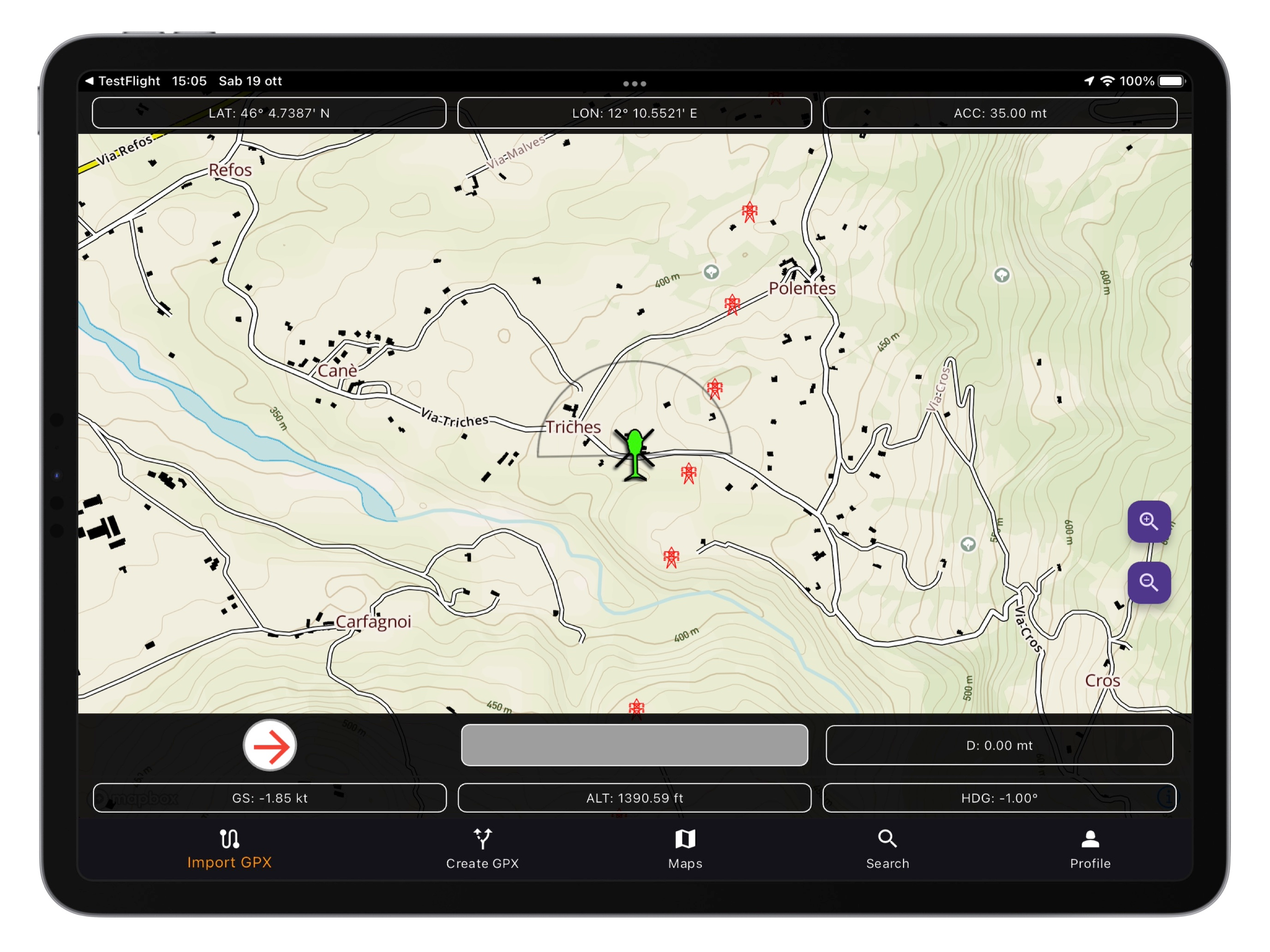1270x952 pixels.
Task: Tap the red arrow direction button
Action: (270, 745)
